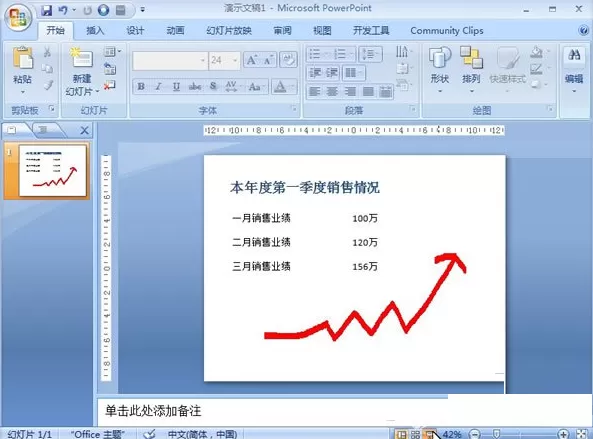This screenshot has height=439, width=593.
Task: Cut selection with the scissors icon
Action: pos(47,52)
